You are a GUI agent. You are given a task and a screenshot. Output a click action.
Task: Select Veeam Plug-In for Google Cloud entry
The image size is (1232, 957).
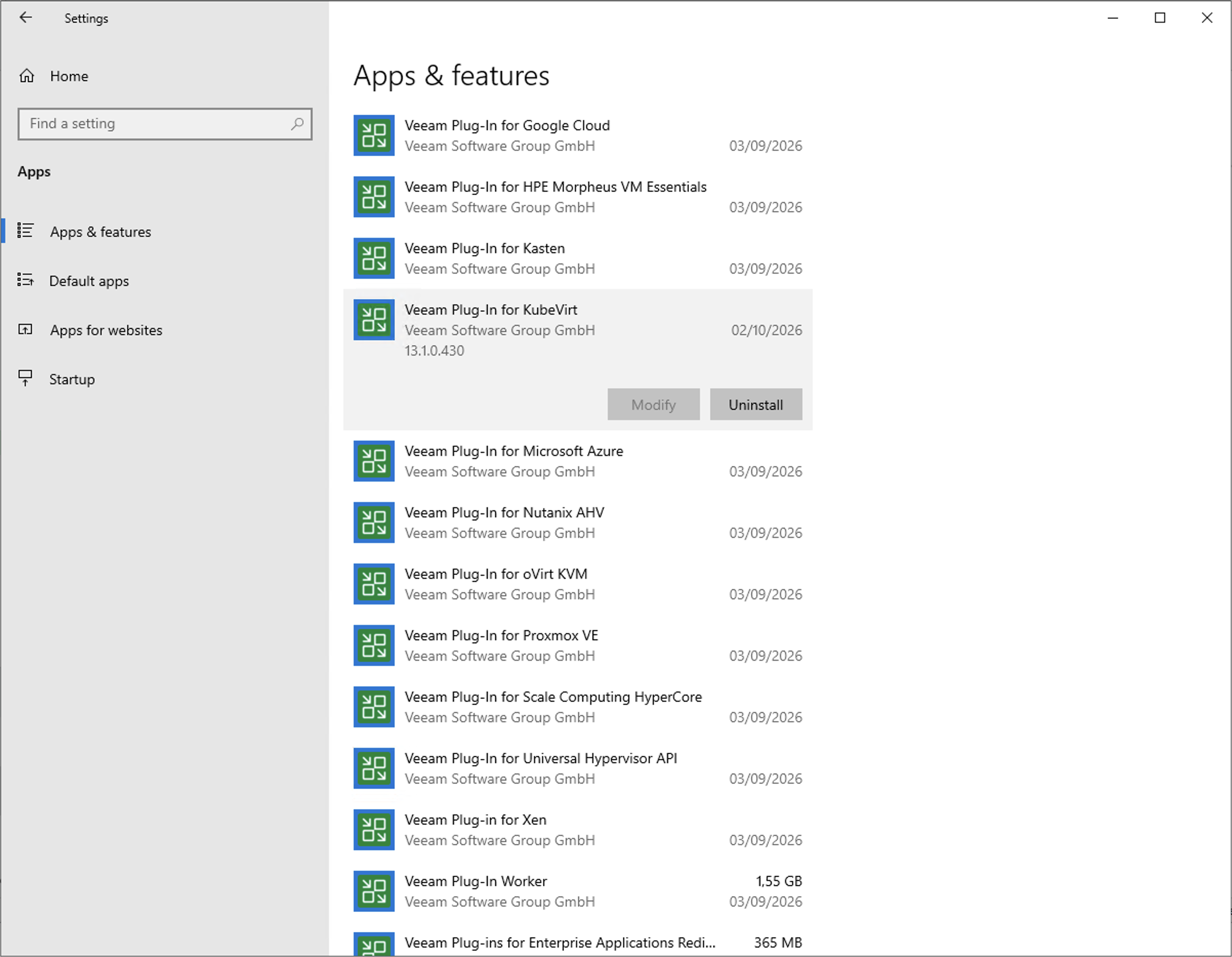pyautogui.click(x=578, y=135)
